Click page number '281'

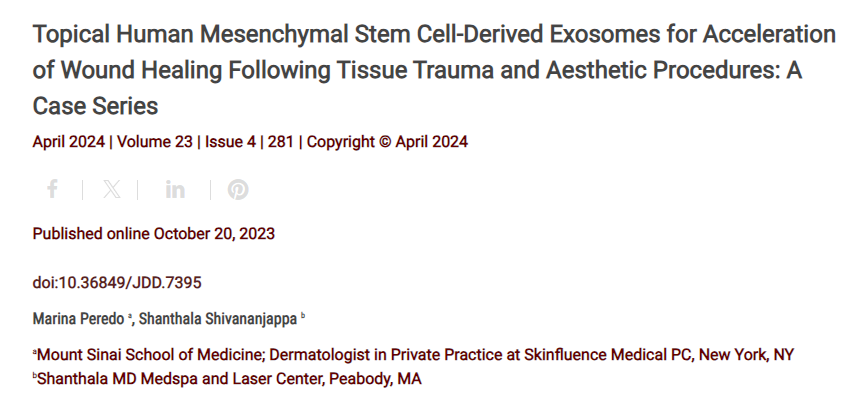(x=280, y=142)
